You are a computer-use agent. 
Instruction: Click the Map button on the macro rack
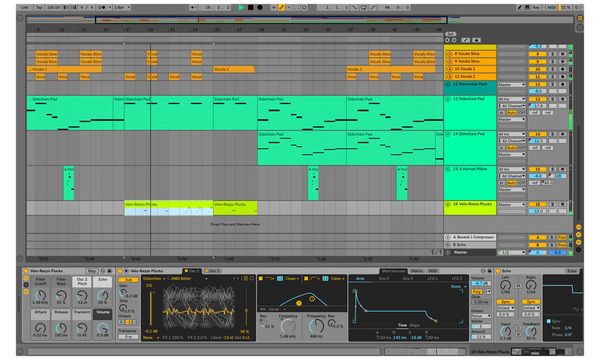tap(92, 271)
